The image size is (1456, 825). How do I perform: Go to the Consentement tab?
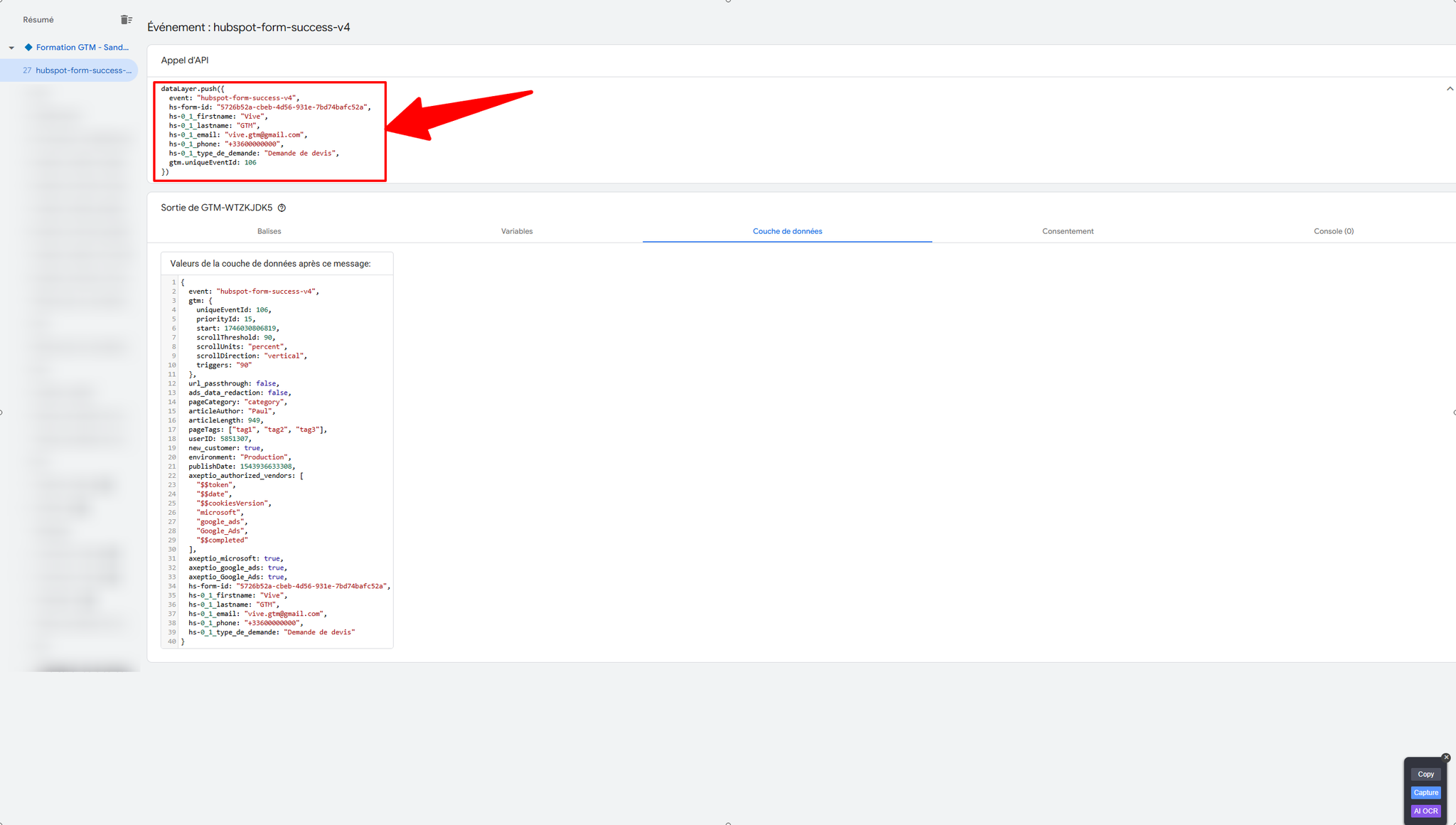[x=1067, y=231]
